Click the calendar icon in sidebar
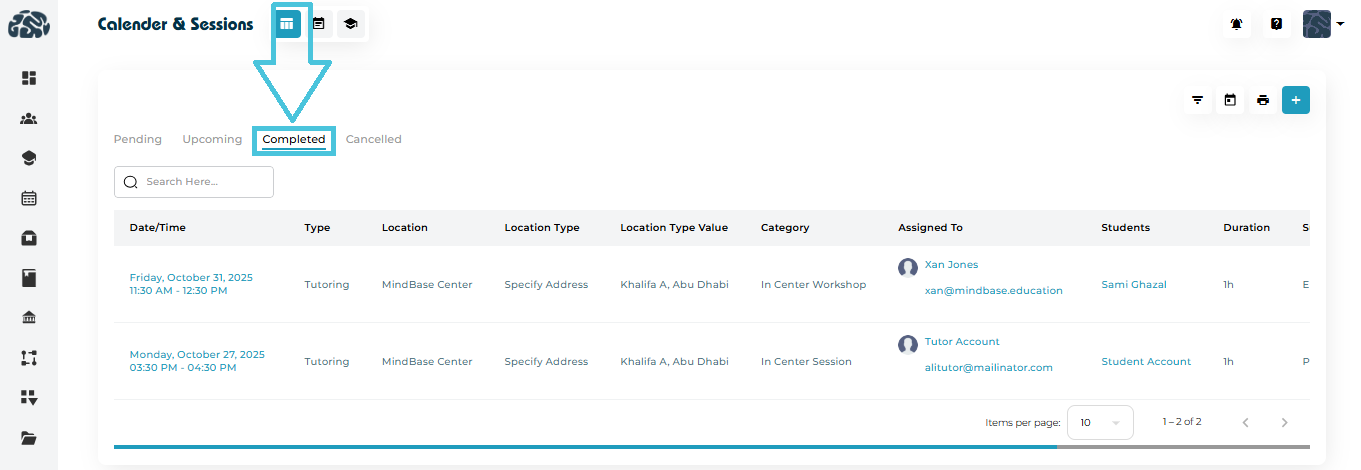1361x470 pixels. click(x=29, y=198)
